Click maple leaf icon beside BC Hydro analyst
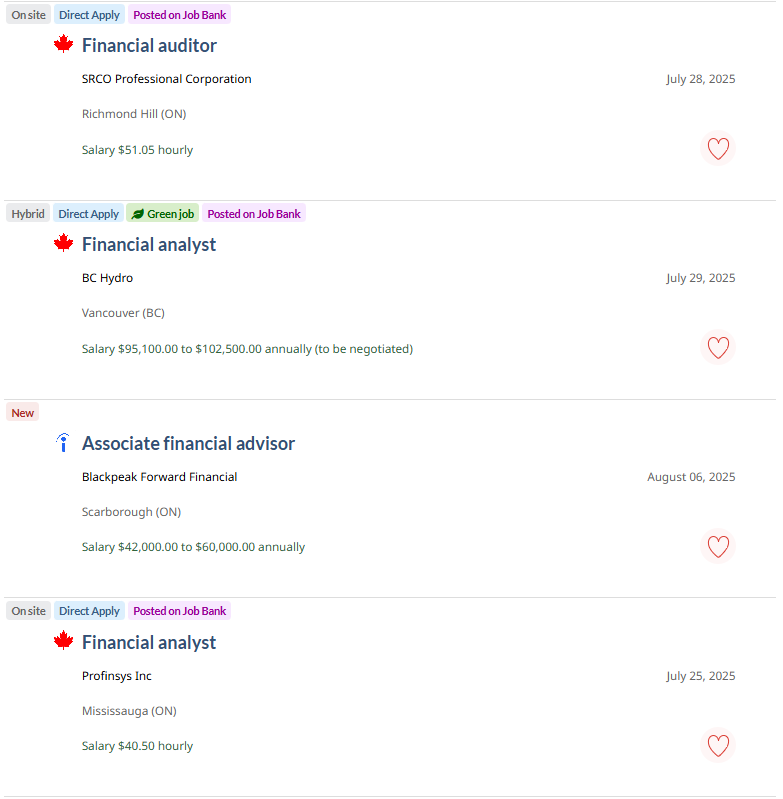This screenshot has width=783, height=799. (63, 243)
